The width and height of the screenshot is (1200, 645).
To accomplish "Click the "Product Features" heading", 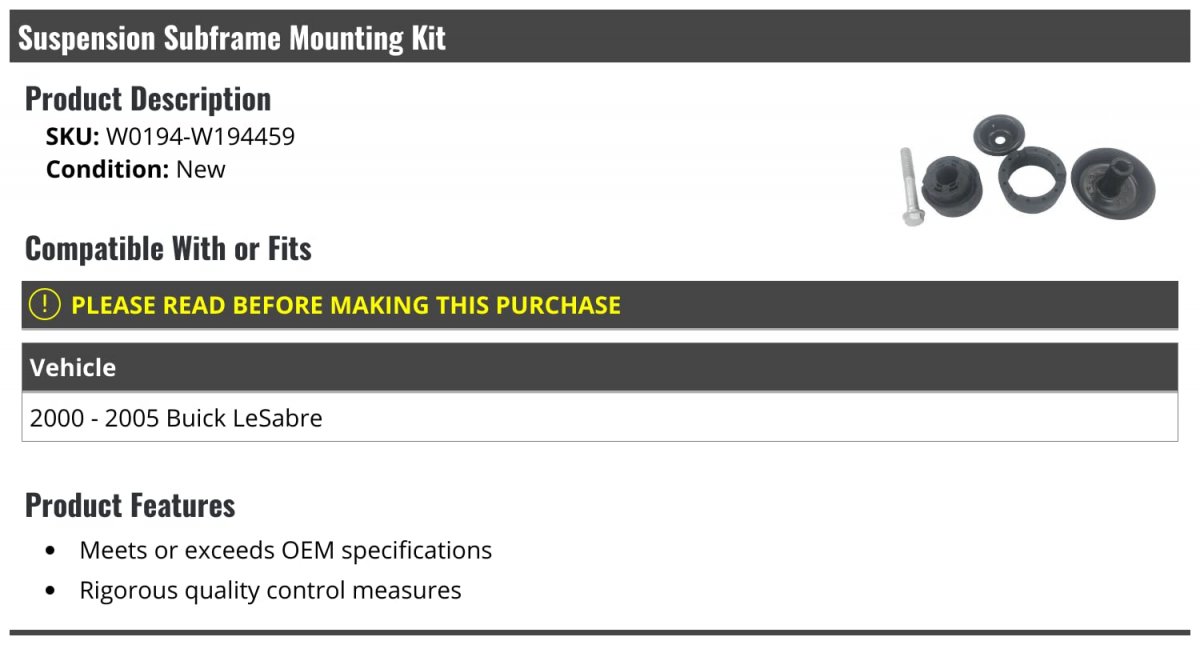I will [x=130, y=505].
